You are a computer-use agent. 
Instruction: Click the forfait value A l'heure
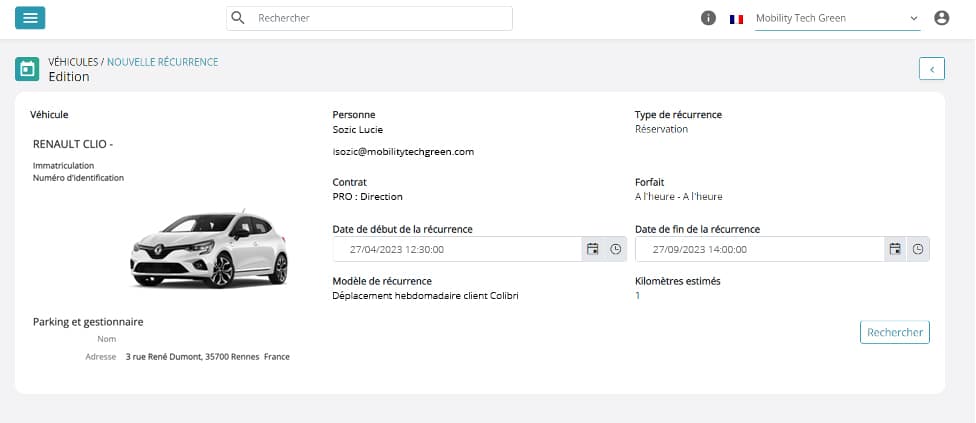coord(678,197)
